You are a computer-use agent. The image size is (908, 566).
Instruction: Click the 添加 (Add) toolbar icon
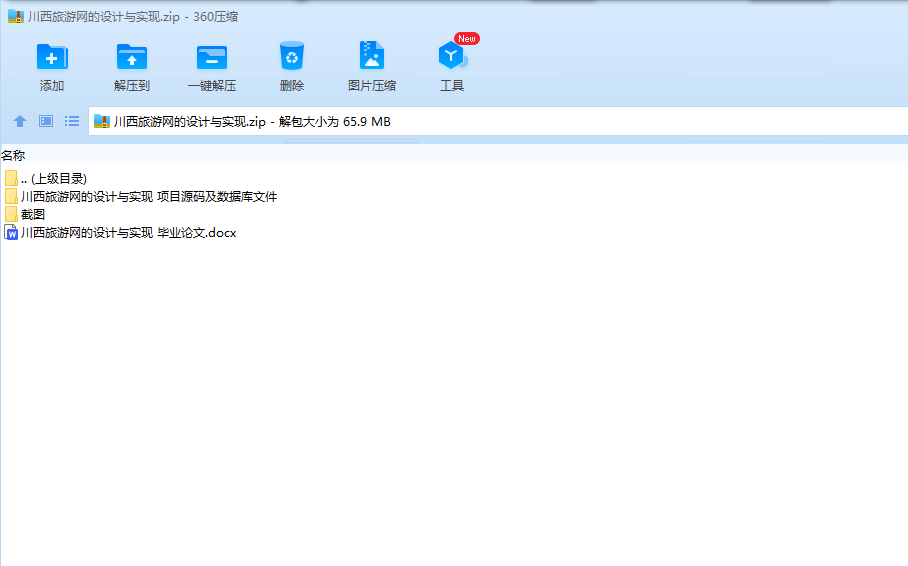click(x=52, y=57)
